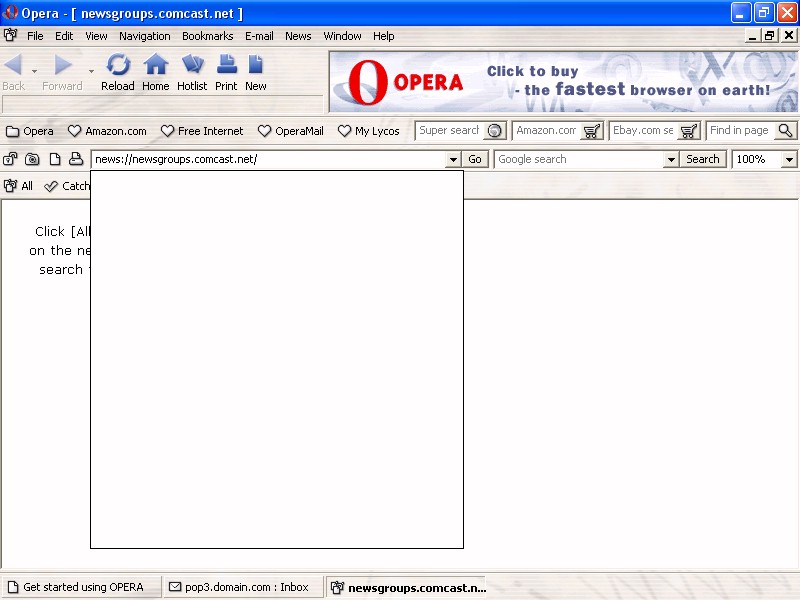Open the View menu
Image resolution: width=800 pixels, height=600 pixels.
pos(96,36)
